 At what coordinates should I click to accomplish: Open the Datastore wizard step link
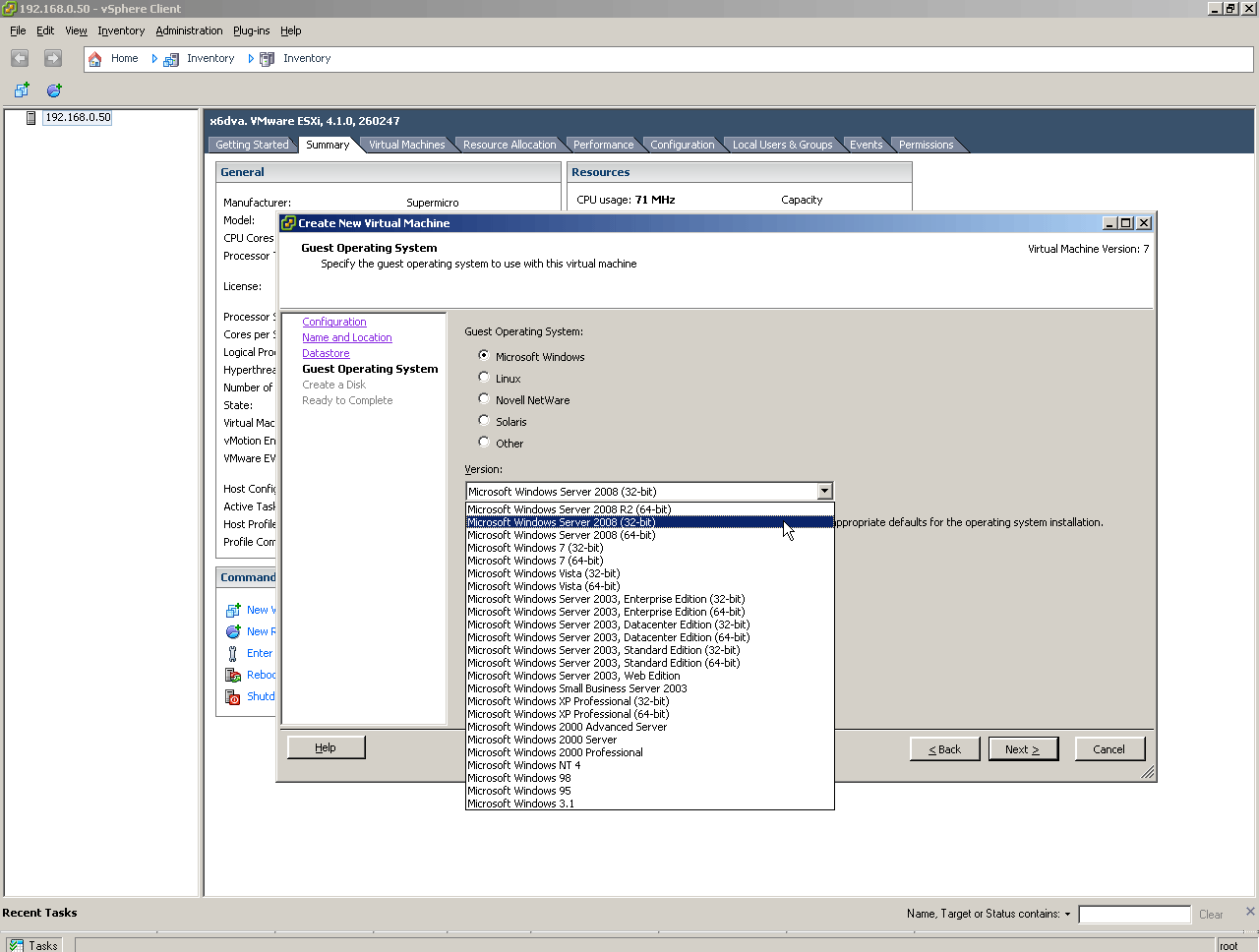click(x=326, y=353)
